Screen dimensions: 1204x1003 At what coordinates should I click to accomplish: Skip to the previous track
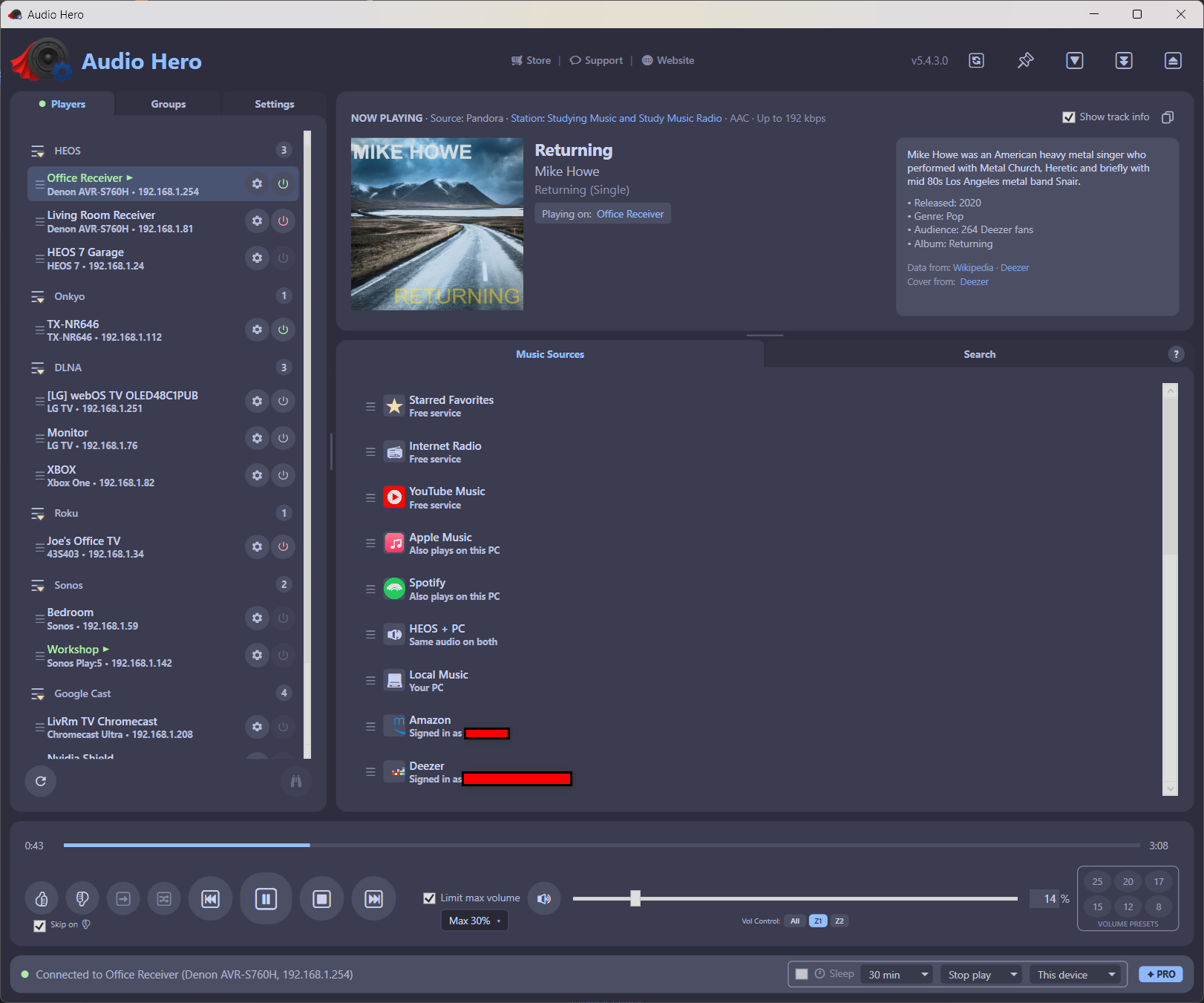point(211,899)
